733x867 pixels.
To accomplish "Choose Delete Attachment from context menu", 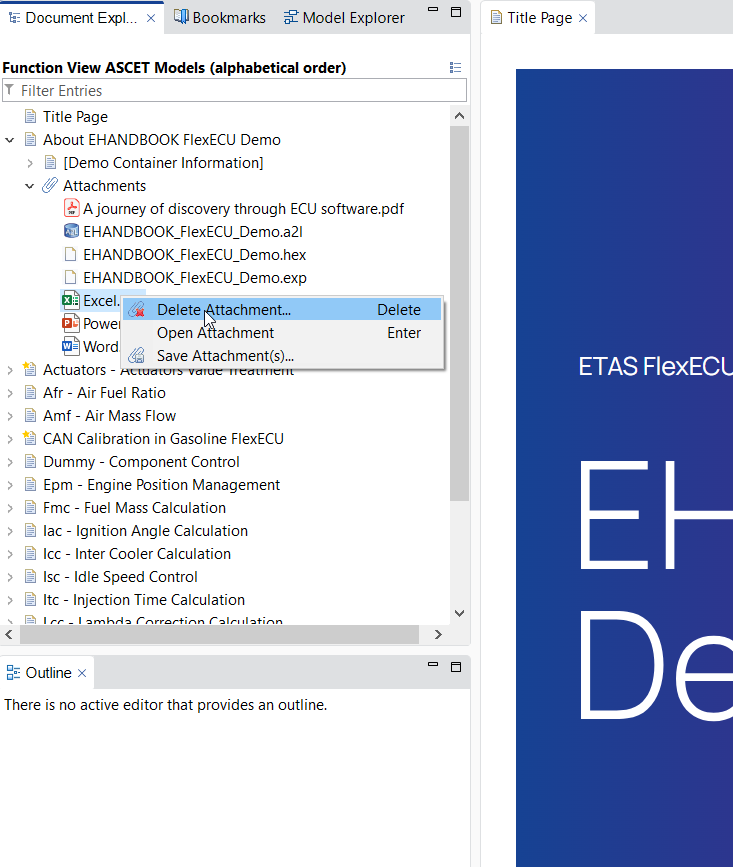I will [224, 310].
